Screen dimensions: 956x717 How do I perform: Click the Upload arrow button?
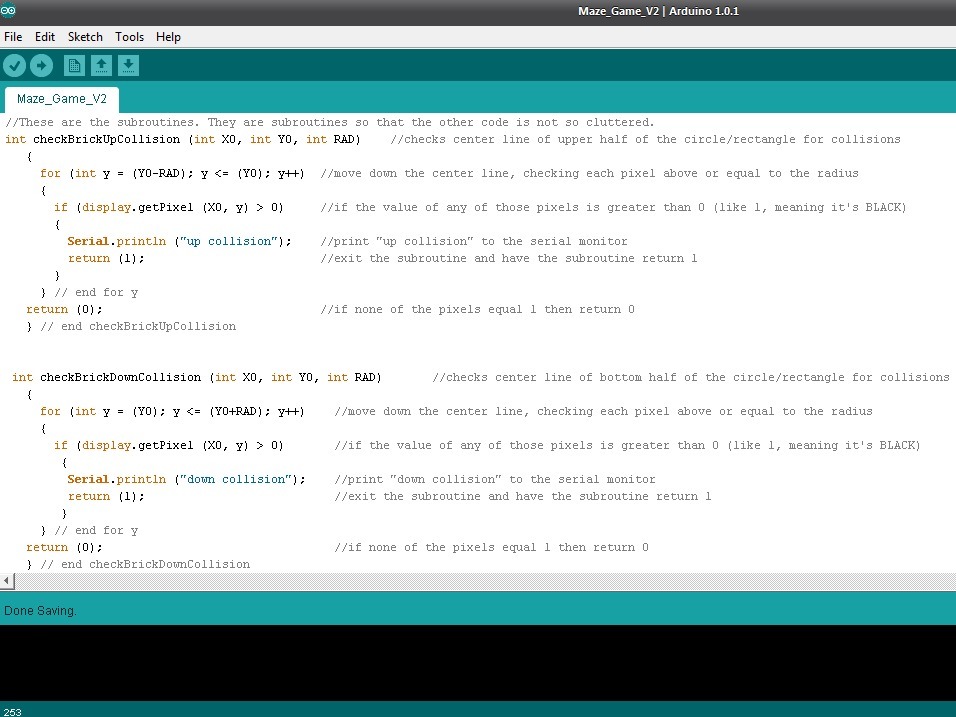tap(41, 65)
